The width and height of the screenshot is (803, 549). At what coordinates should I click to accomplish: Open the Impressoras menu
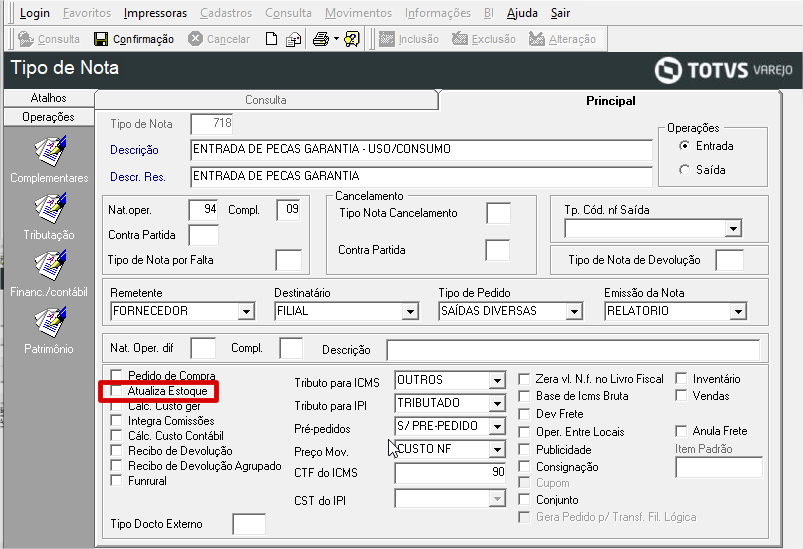click(155, 13)
